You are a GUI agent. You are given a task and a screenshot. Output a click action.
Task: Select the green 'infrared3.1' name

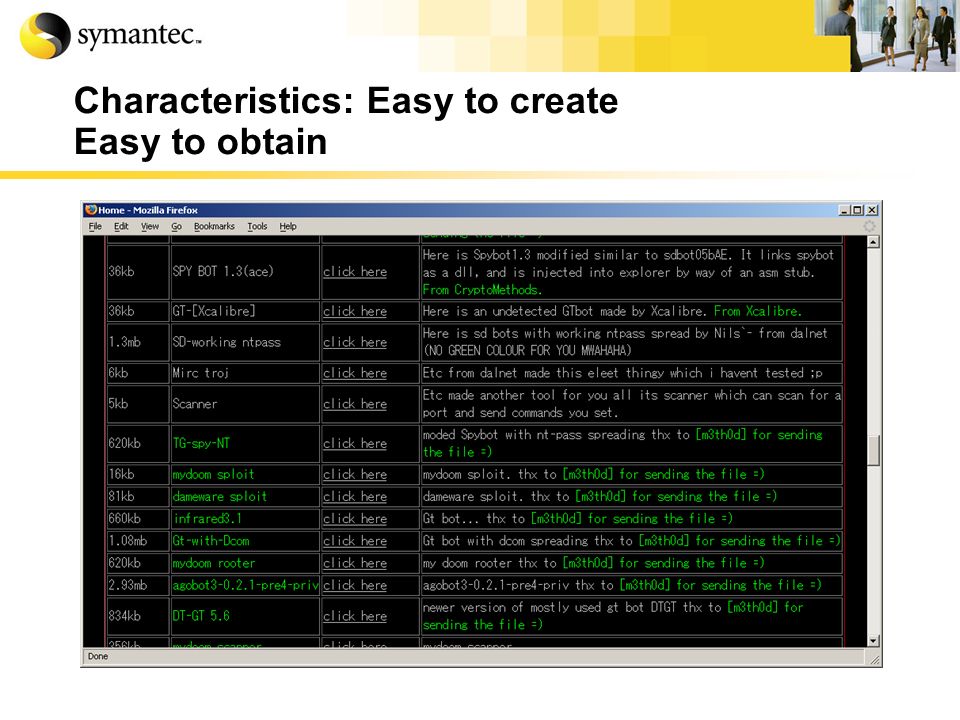(208, 519)
